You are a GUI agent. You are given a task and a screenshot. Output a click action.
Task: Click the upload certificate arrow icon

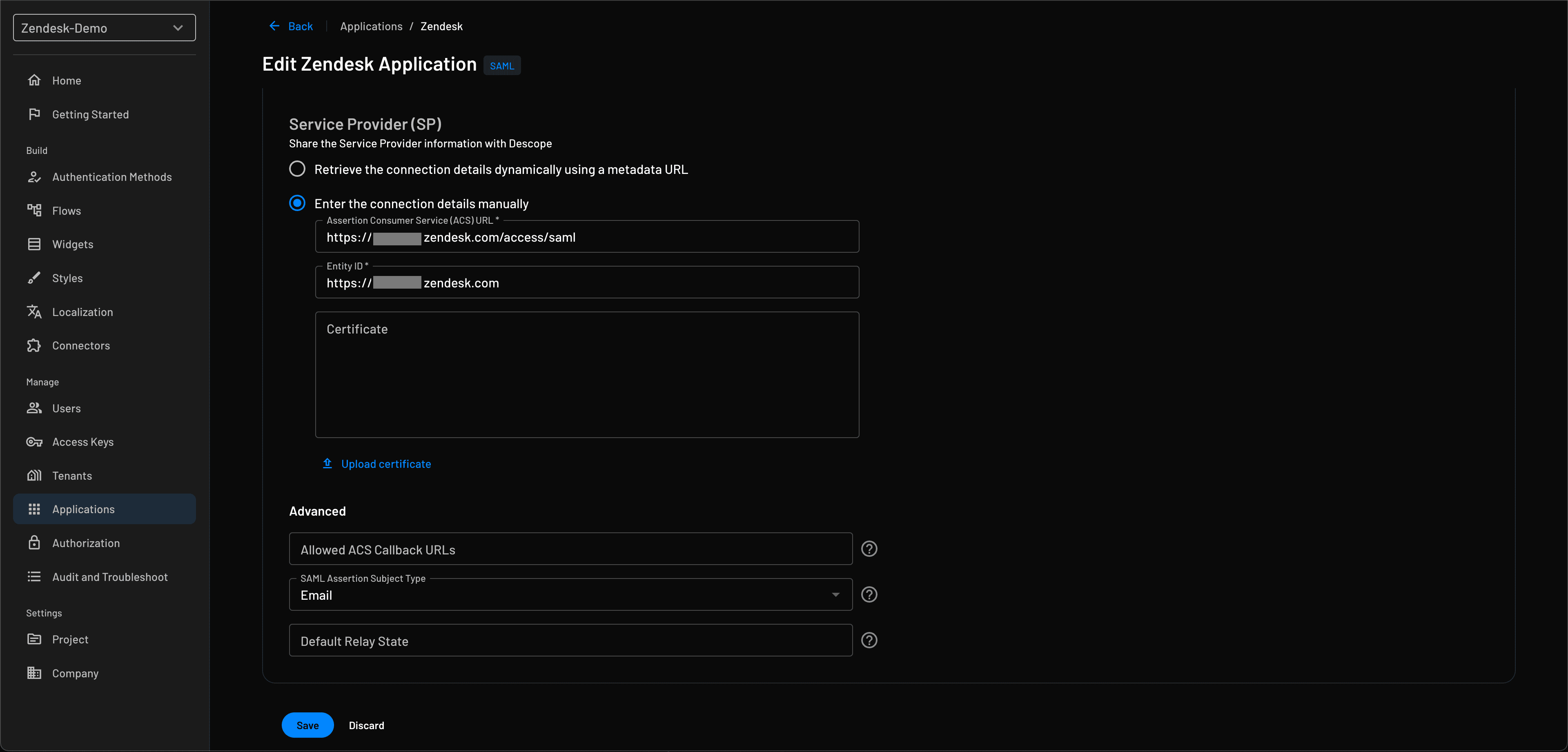(x=327, y=464)
